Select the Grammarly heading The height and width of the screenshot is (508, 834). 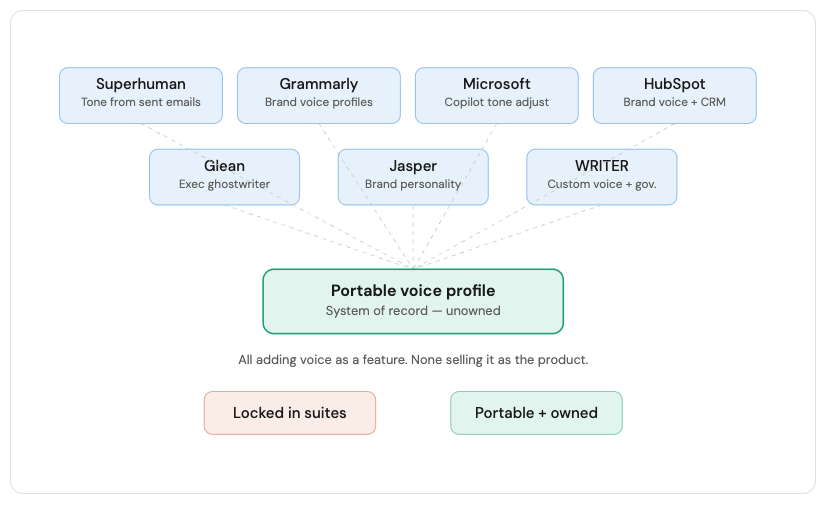tap(319, 84)
